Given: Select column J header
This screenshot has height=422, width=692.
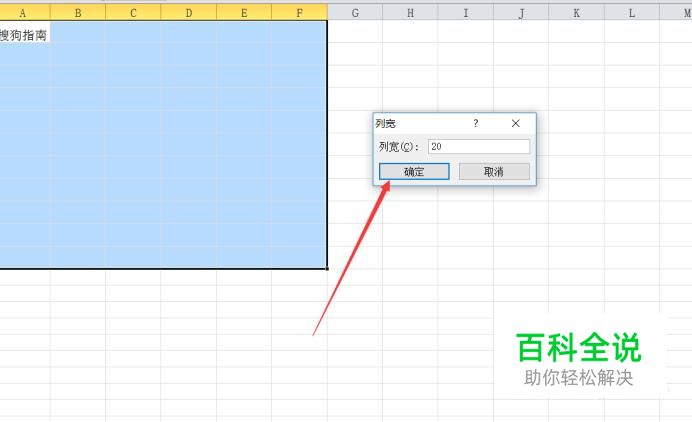Looking at the screenshot, I should (x=521, y=13).
